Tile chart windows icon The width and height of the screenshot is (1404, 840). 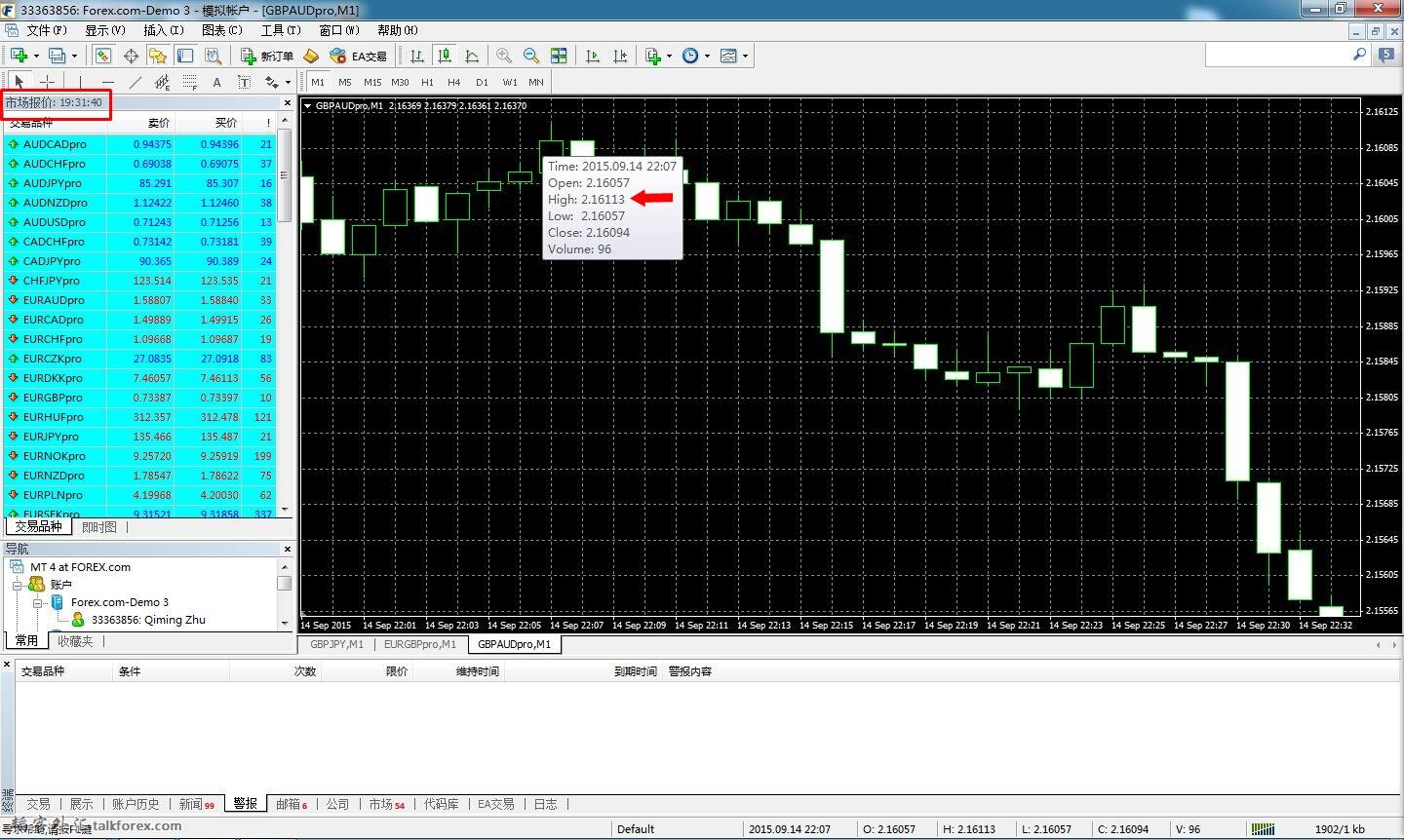tap(559, 56)
